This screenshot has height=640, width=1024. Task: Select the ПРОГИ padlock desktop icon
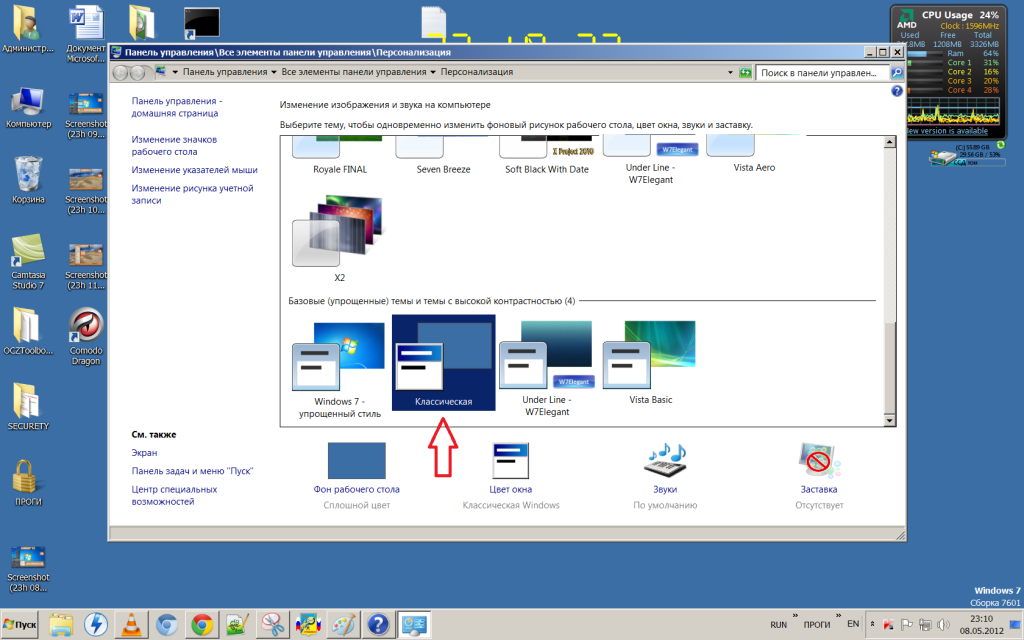28,483
